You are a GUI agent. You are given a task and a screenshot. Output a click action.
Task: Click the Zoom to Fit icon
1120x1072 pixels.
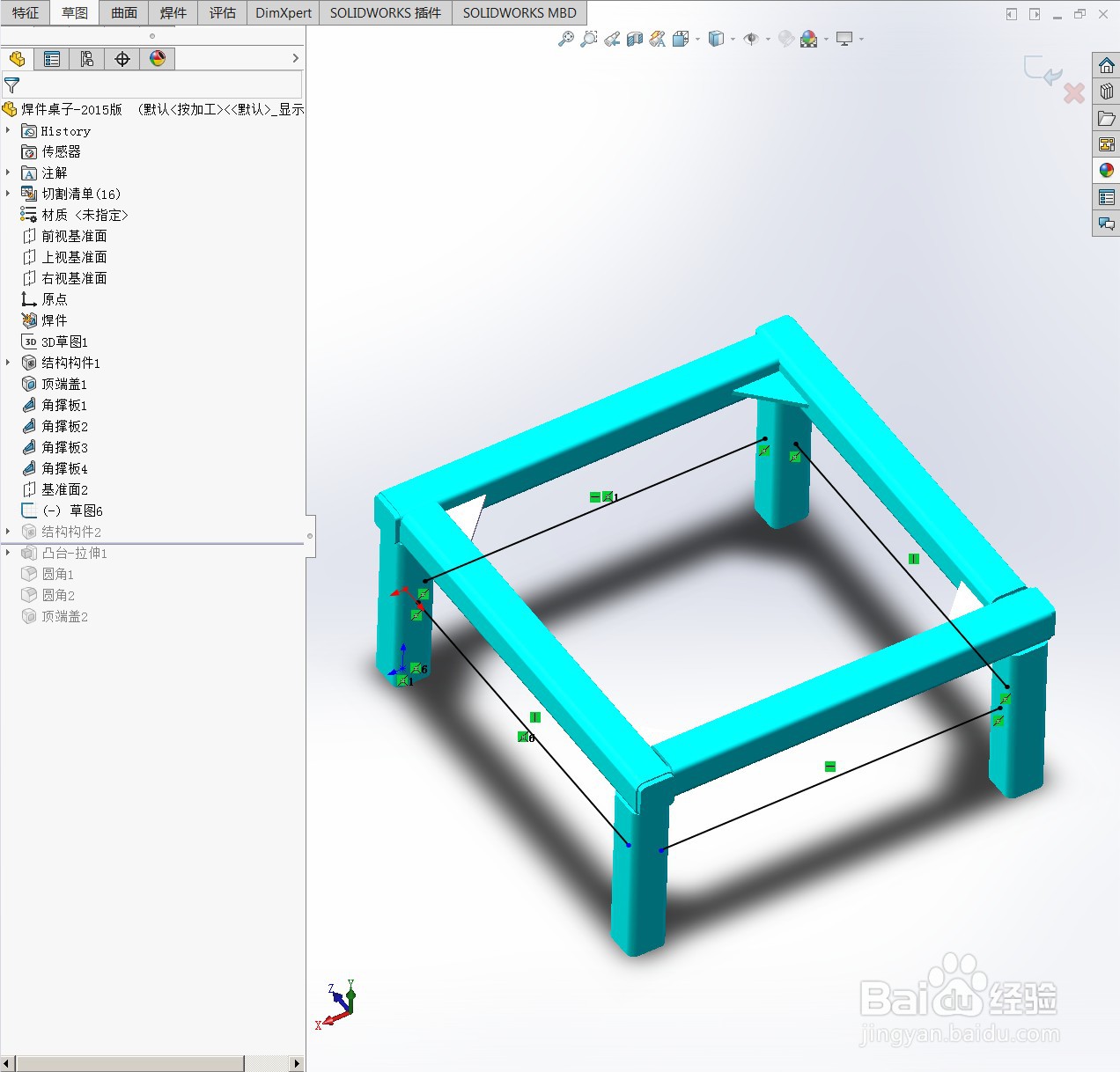coord(566,39)
